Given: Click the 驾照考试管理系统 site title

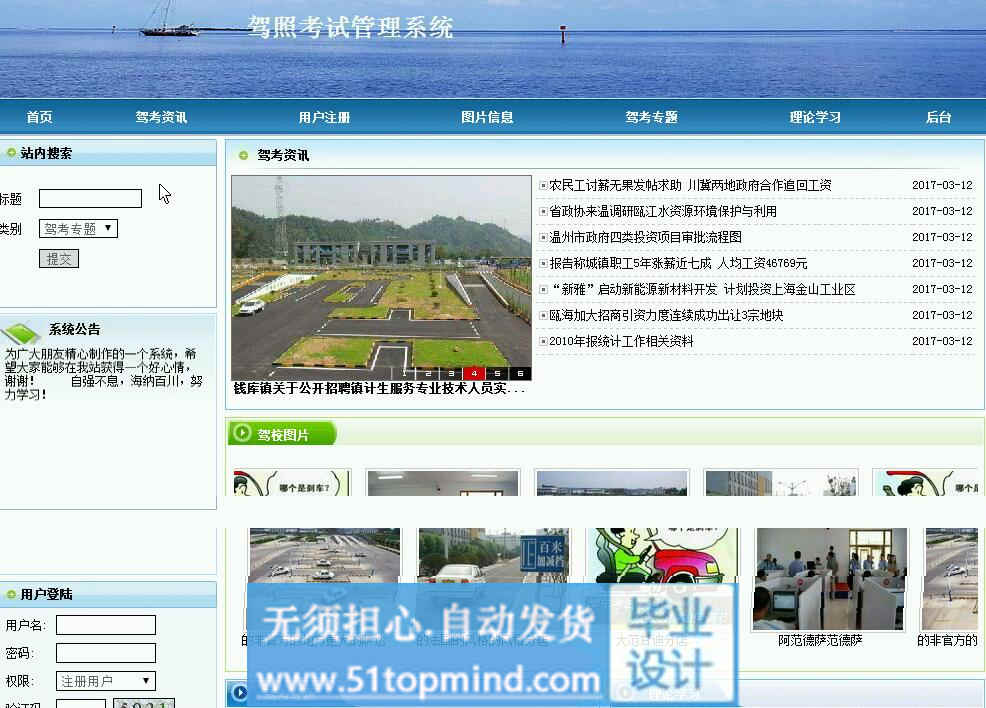Looking at the screenshot, I should tap(350, 28).
